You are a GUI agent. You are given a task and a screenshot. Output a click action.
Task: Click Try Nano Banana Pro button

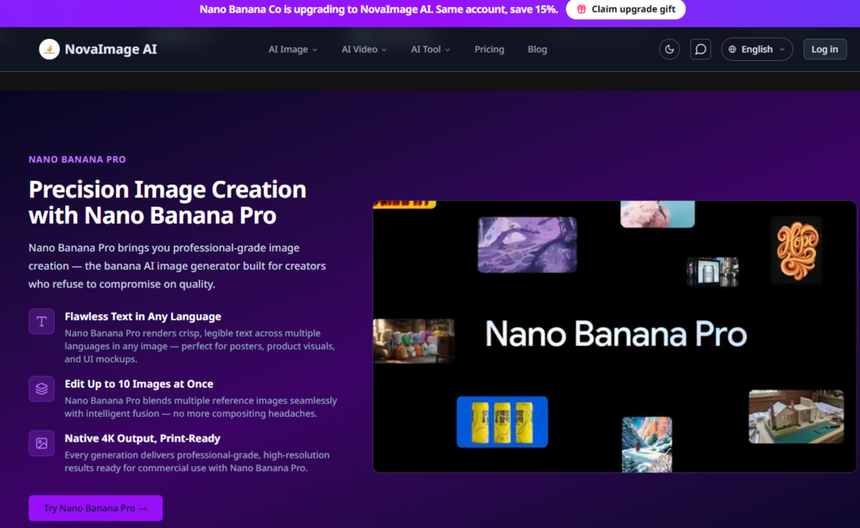coord(95,508)
